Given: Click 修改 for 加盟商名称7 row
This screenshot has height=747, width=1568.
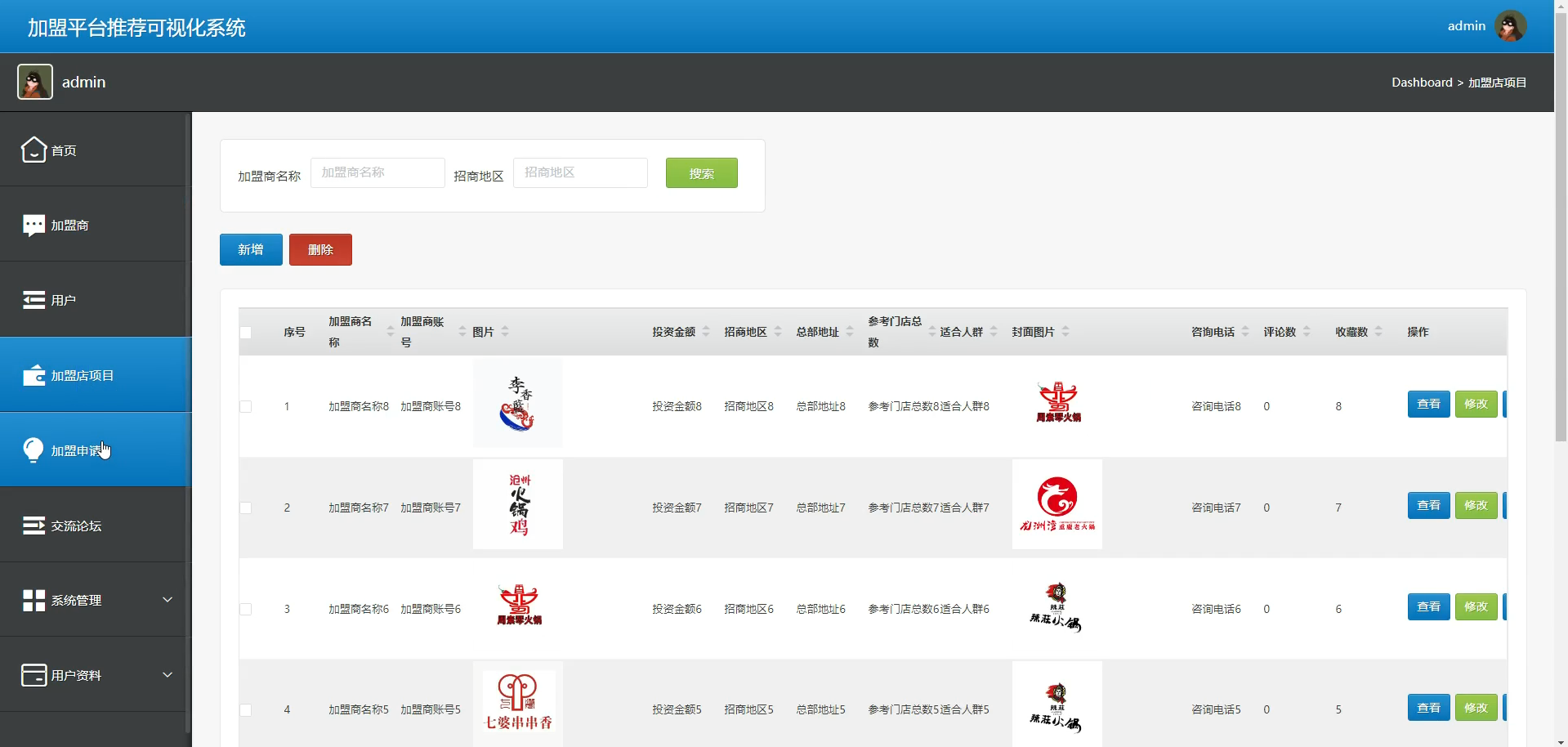Looking at the screenshot, I should [1476, 505].
